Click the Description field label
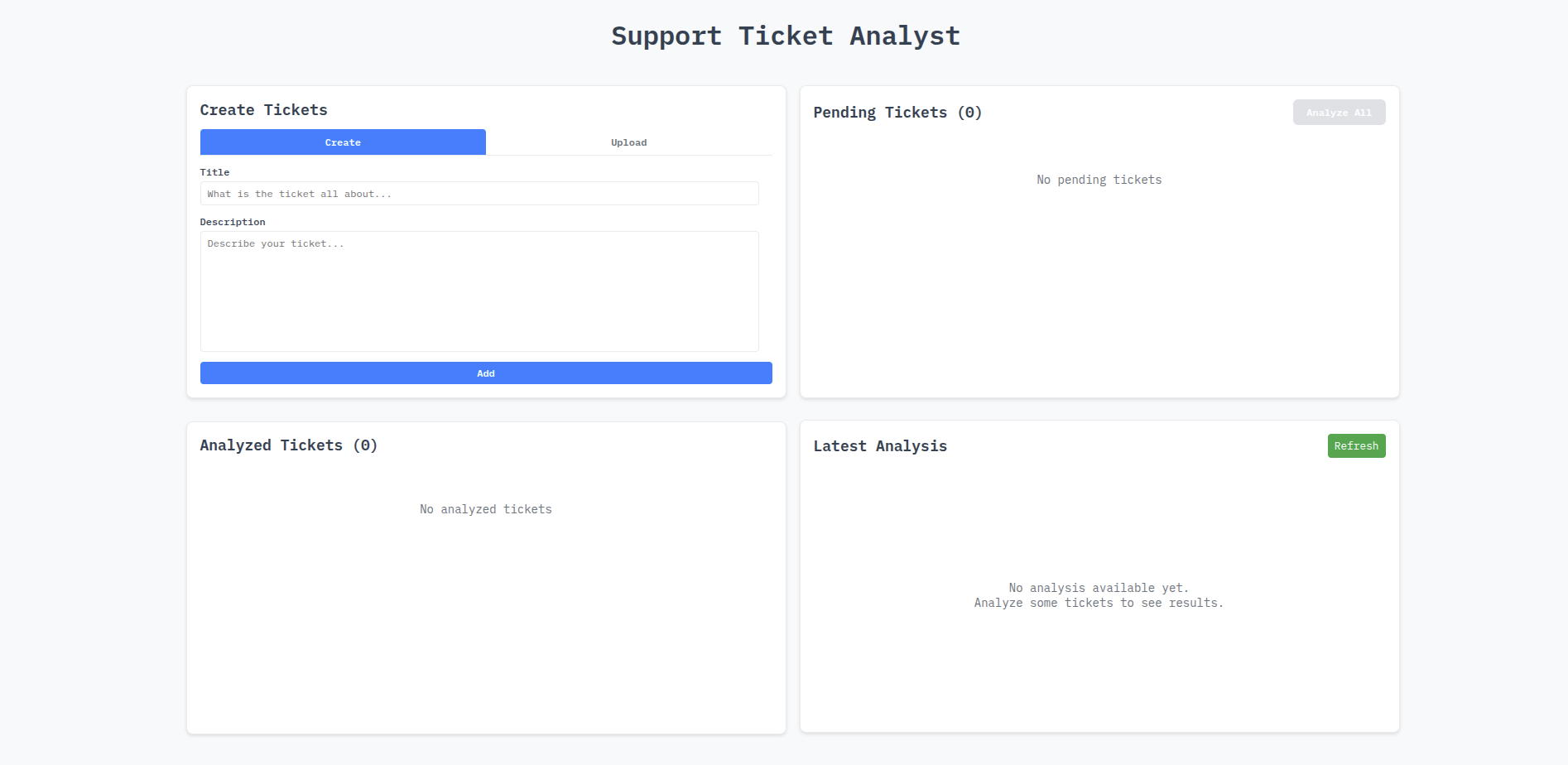Image resolution: width=1568 pixels, height=765 pixels. [233, 222]
